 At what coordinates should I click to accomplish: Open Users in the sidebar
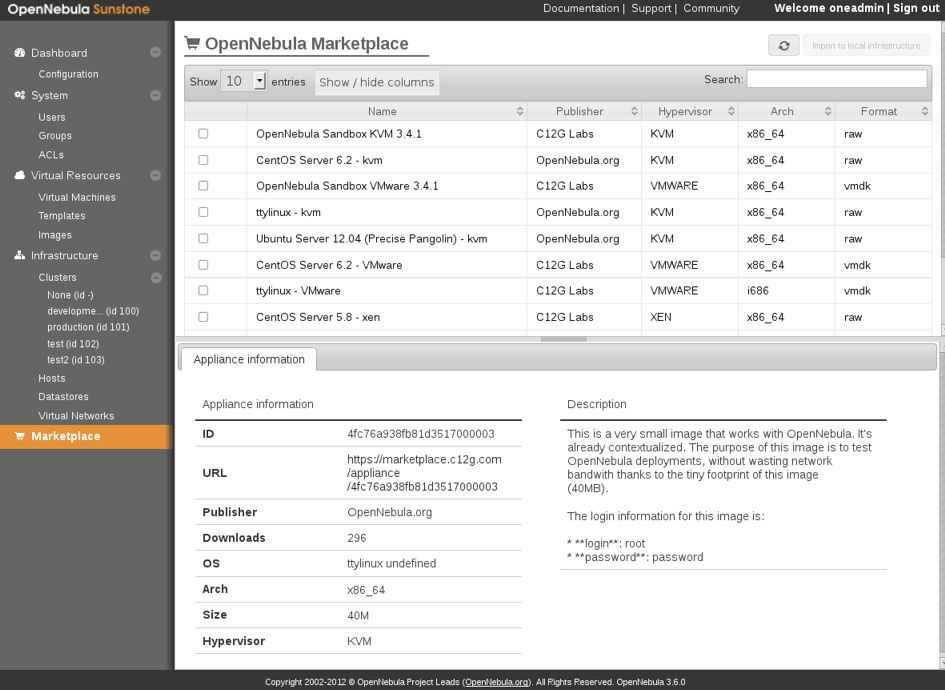(x=52, y=117)
